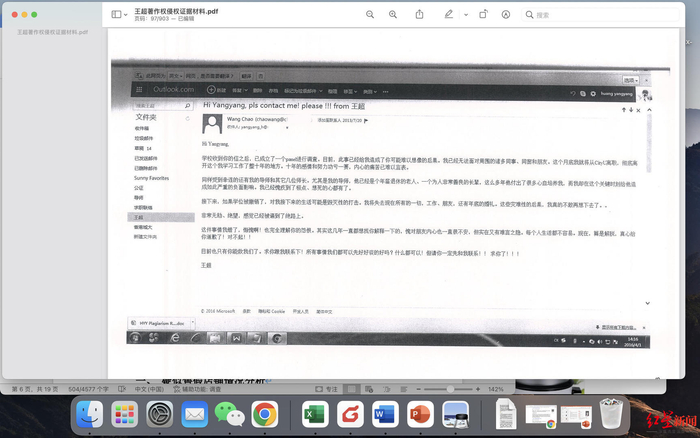Viewport: 700px width, 438px height.
Task: Toggle the Preview sidebar view button
Action: [x=116, y=15]
